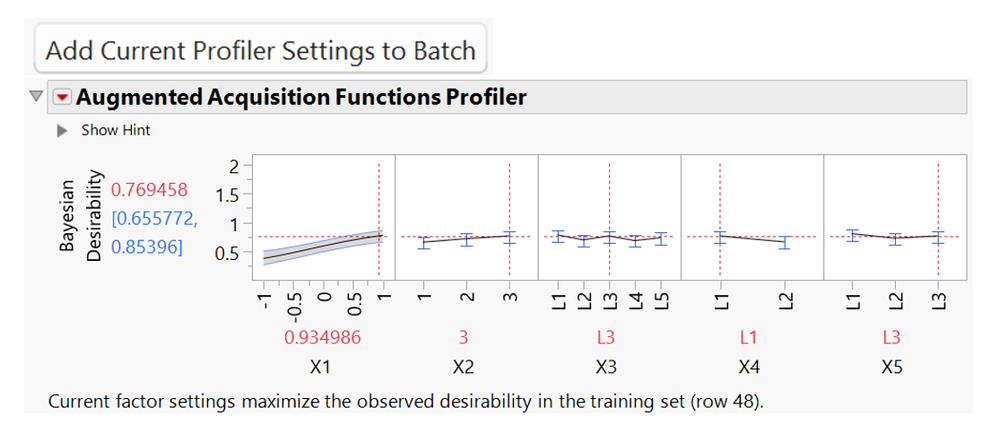Expand the Show Hint section
Viewport: 999px width, 433px height.
pyautogui.click(x=63, y=130)
